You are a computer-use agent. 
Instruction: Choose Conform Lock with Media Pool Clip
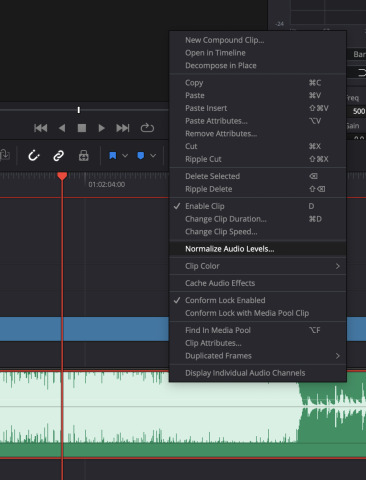tap(258, 313)
